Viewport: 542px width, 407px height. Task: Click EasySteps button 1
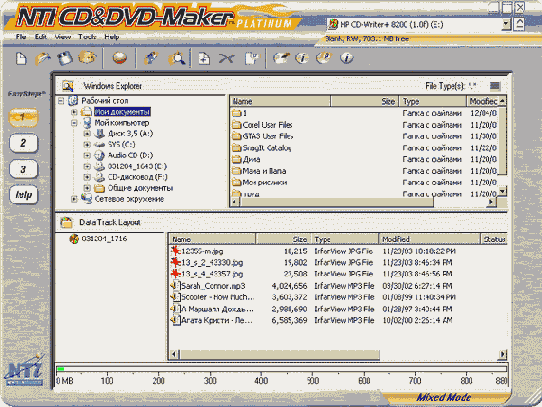23,117
